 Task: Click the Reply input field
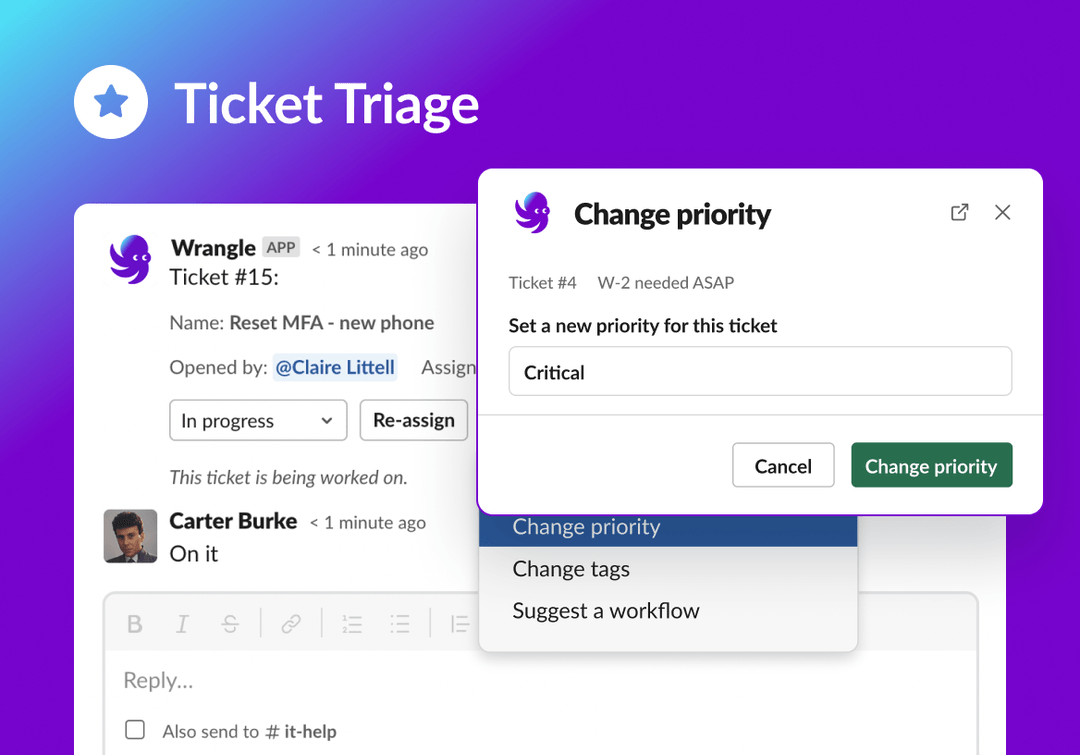tap(300, 681)
